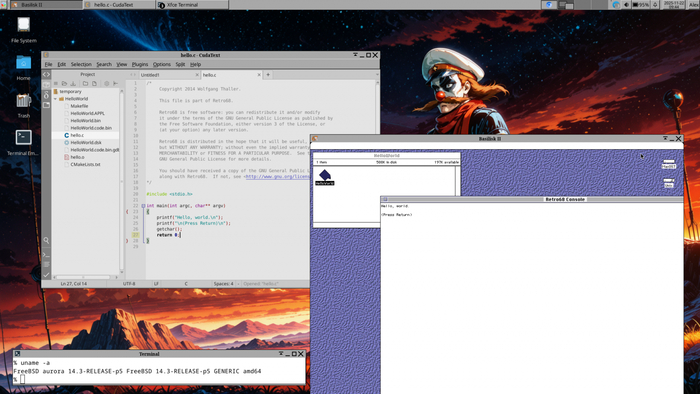Open the File System desktop icon

pos(24,30)
